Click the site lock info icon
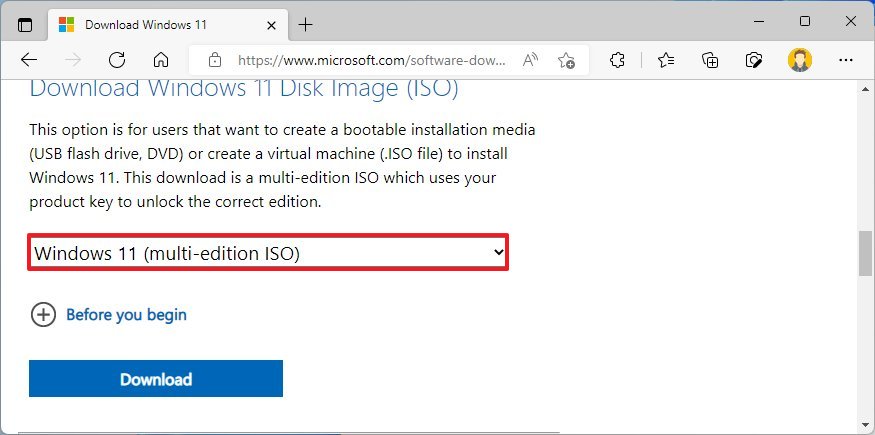 [212, 60]
